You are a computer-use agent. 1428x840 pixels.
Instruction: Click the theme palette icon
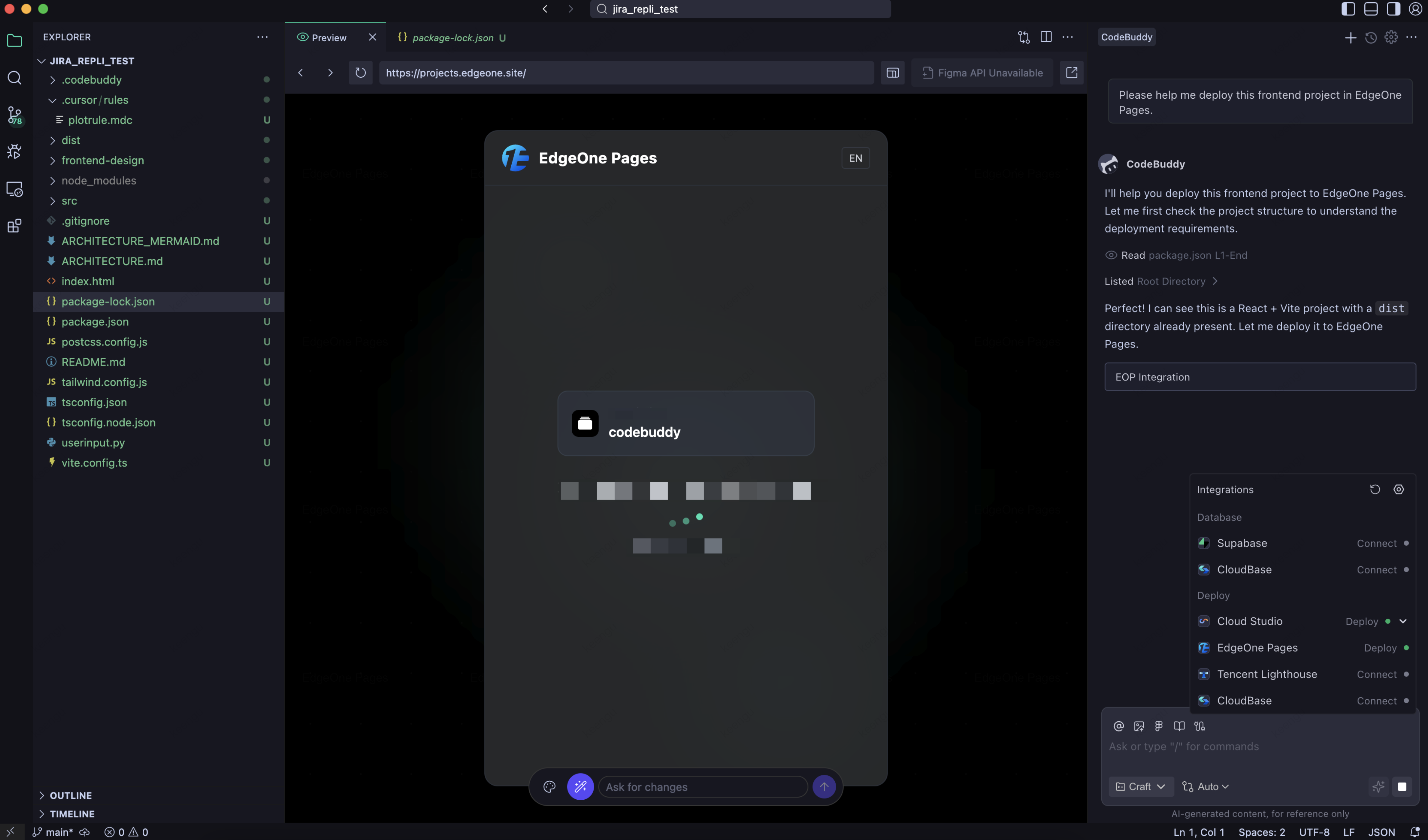[549, 786]
